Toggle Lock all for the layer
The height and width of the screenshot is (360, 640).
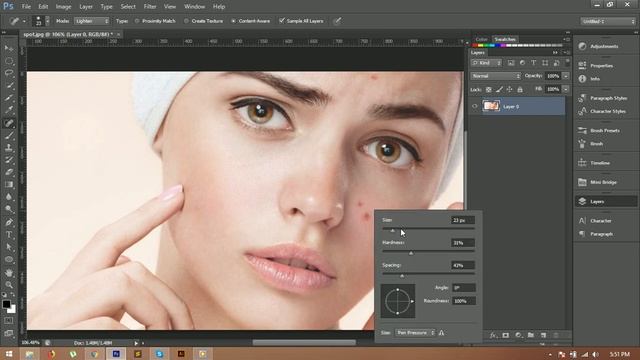pyautogui.click(x=520, y=89)
